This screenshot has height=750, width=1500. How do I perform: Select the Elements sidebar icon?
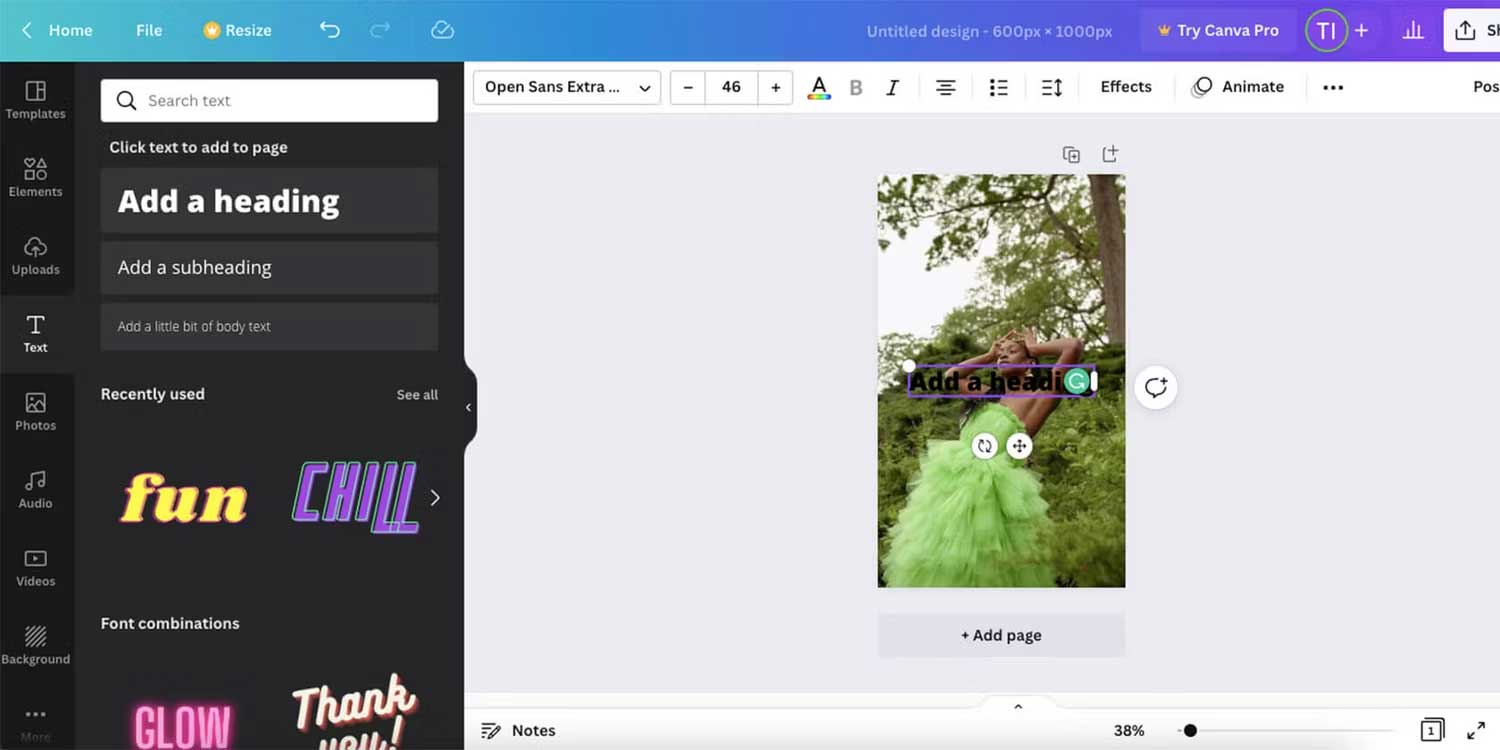pos(36,175)
